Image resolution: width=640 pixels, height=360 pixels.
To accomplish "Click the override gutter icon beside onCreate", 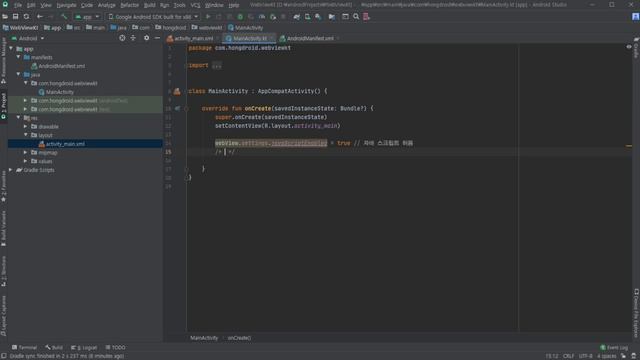I will click(x=177, y=109).
